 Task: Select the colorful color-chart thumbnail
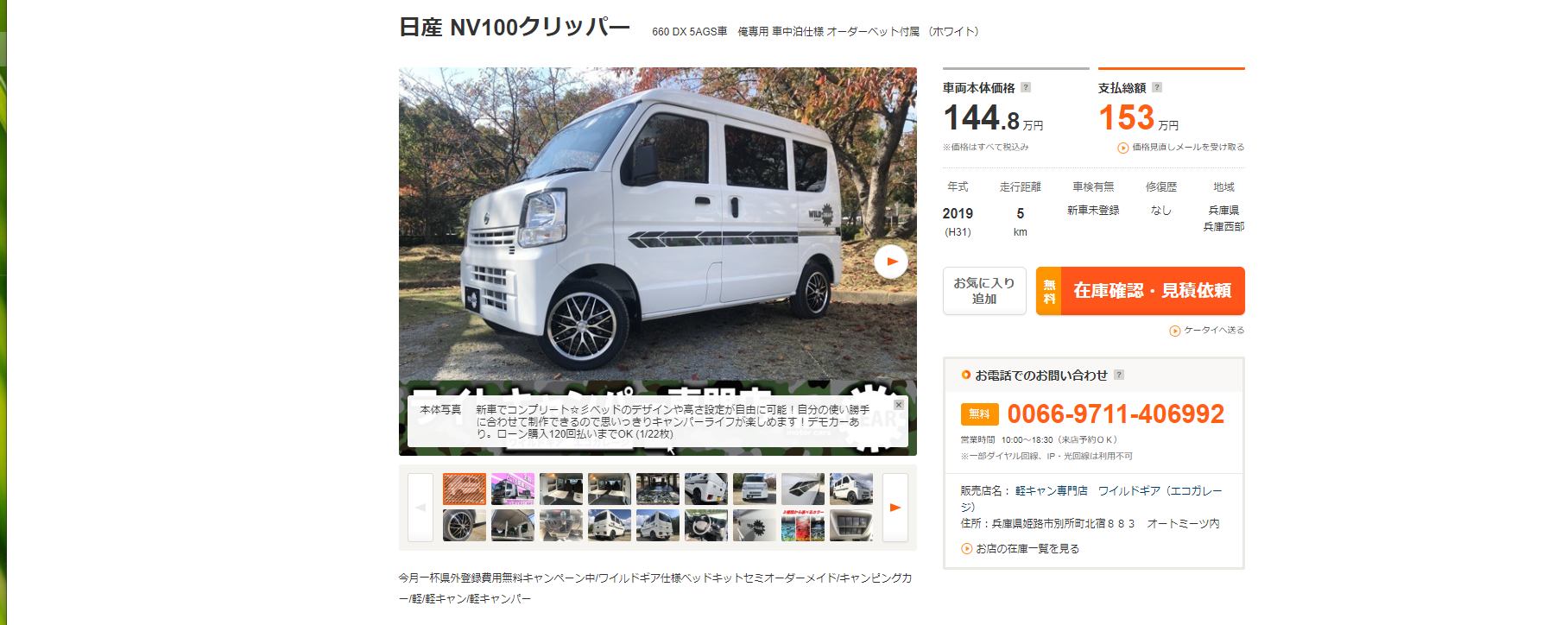point(803,525)
